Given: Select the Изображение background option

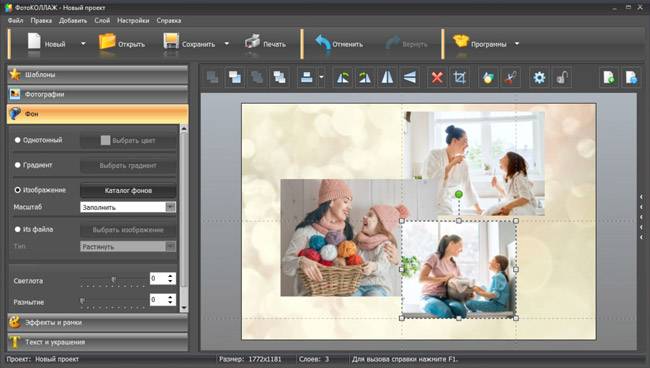Looking at the screenshot, I should [x=17, y=190].
